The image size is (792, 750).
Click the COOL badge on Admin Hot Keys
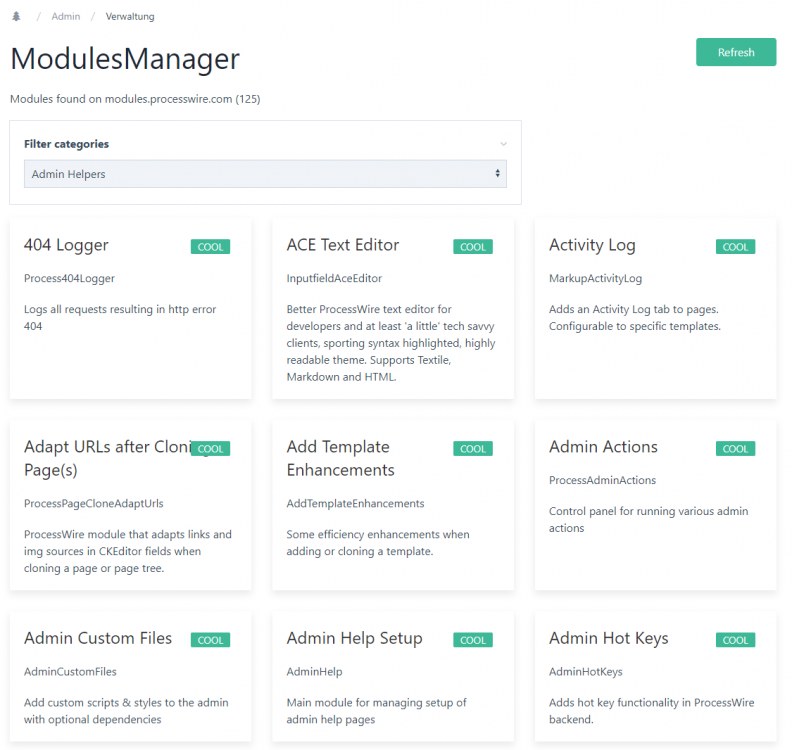[735, 640]
